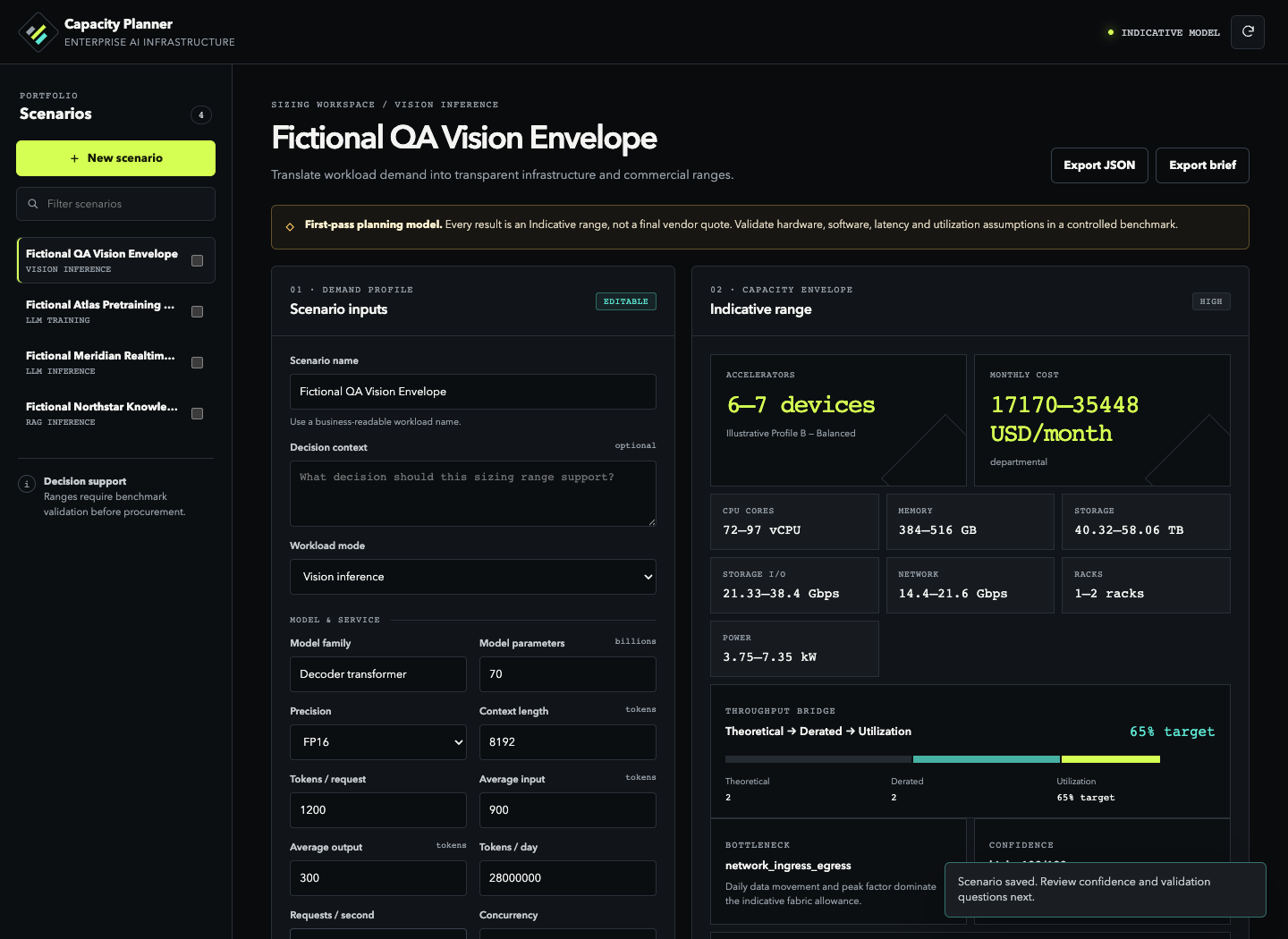Click the Filter scenarios search field
This screenshot has width=1288, height=939.
pos(115,204)
